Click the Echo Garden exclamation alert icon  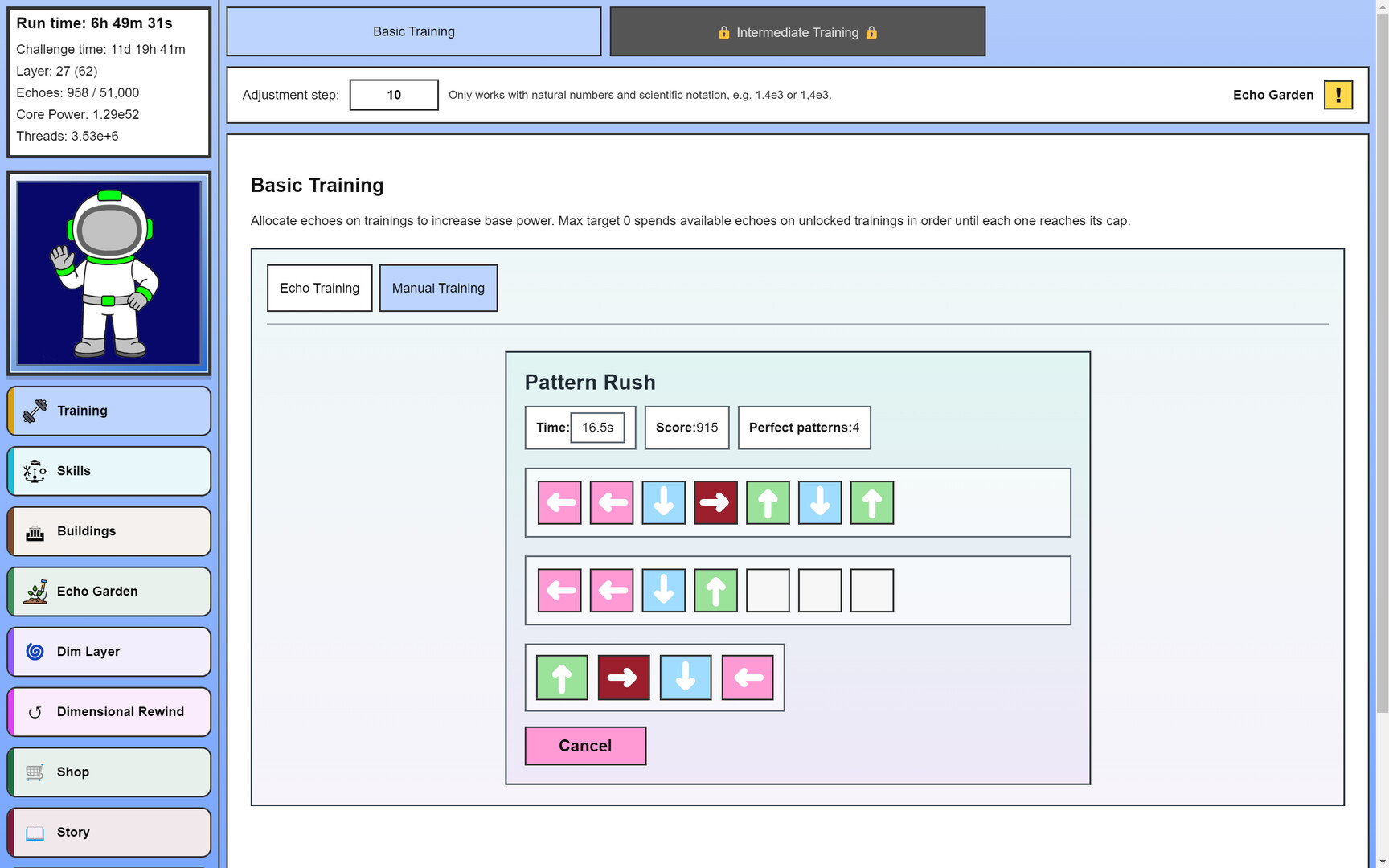click(1338, 95)
